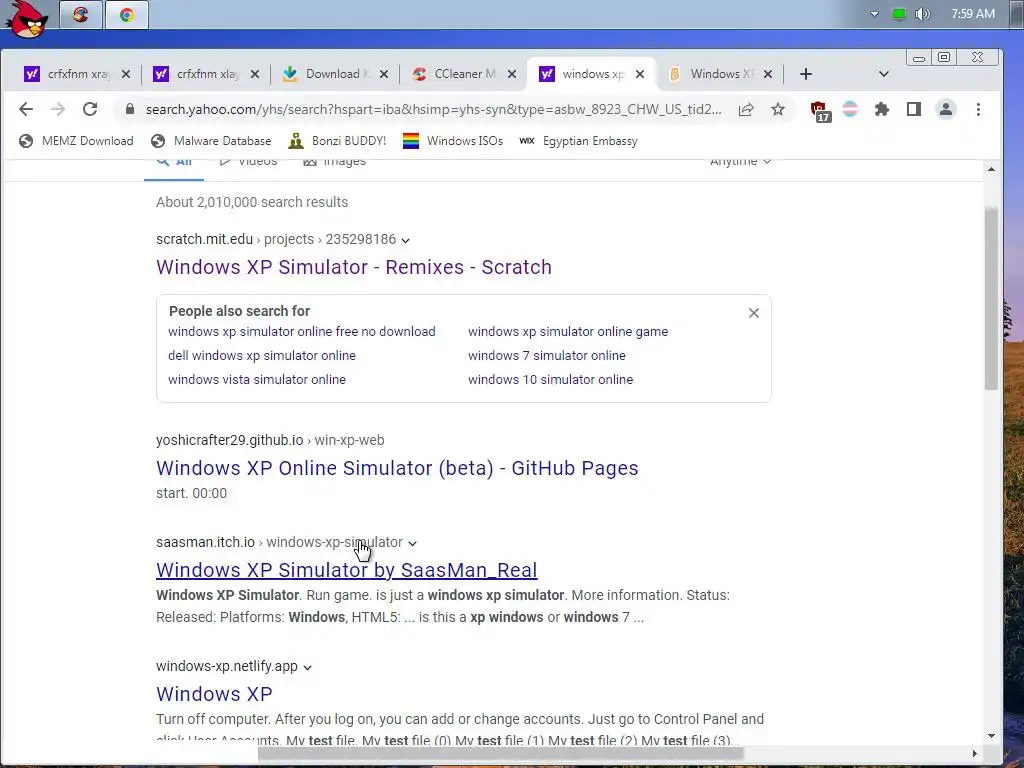Click the Angry Birds start icon

click(26, 18)
